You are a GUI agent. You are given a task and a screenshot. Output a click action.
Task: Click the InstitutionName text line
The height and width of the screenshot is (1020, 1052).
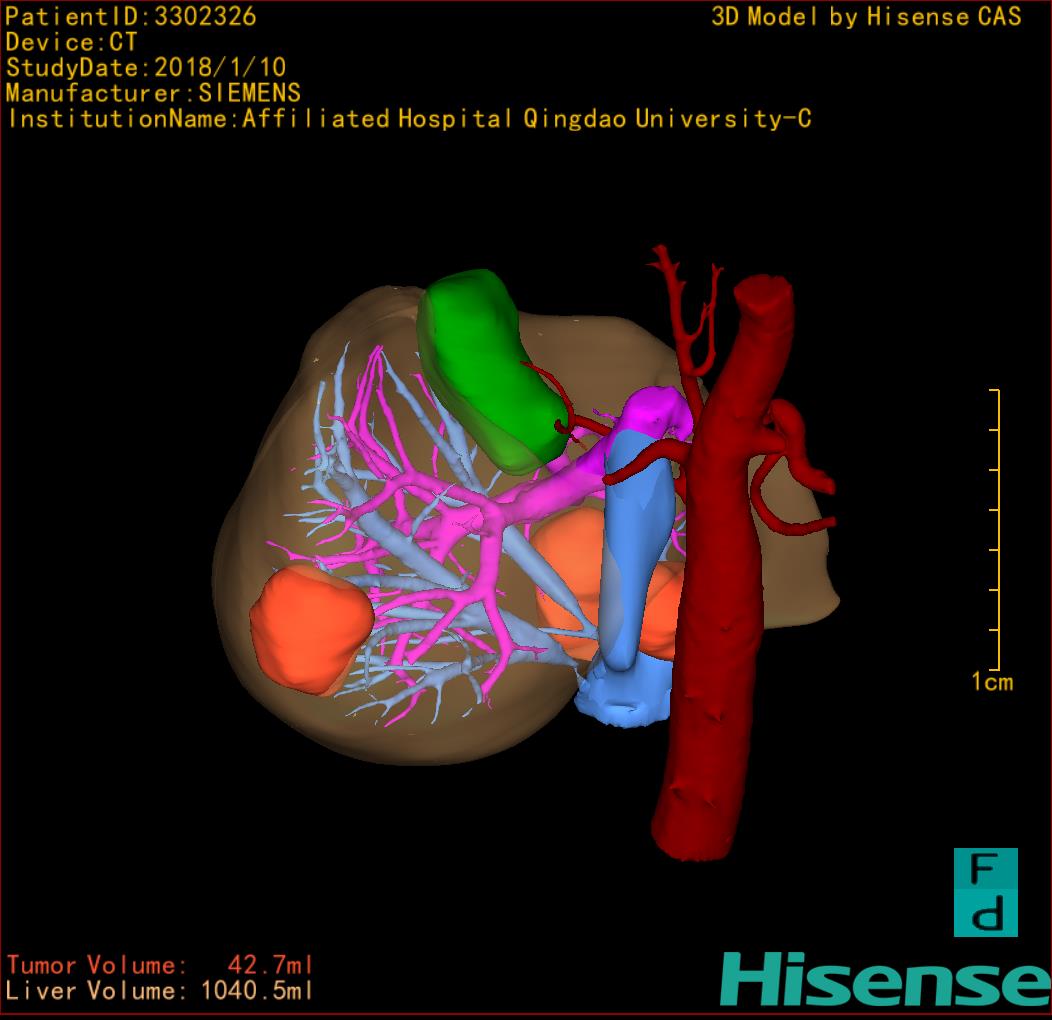(409, 120)
